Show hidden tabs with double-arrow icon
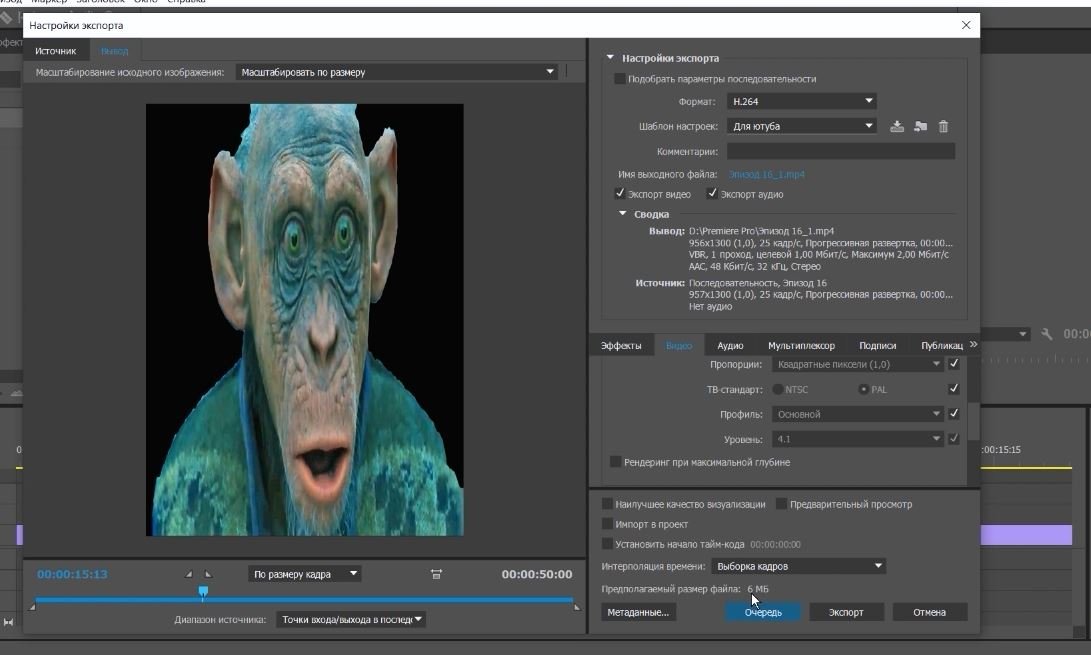 click(x=973, y=345)
